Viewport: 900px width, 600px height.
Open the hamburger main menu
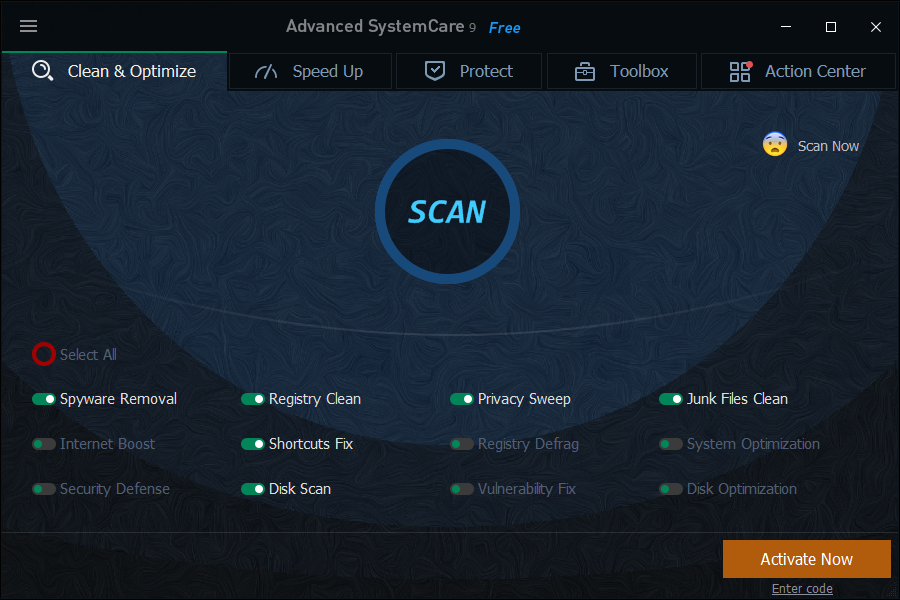coord(28,26)
